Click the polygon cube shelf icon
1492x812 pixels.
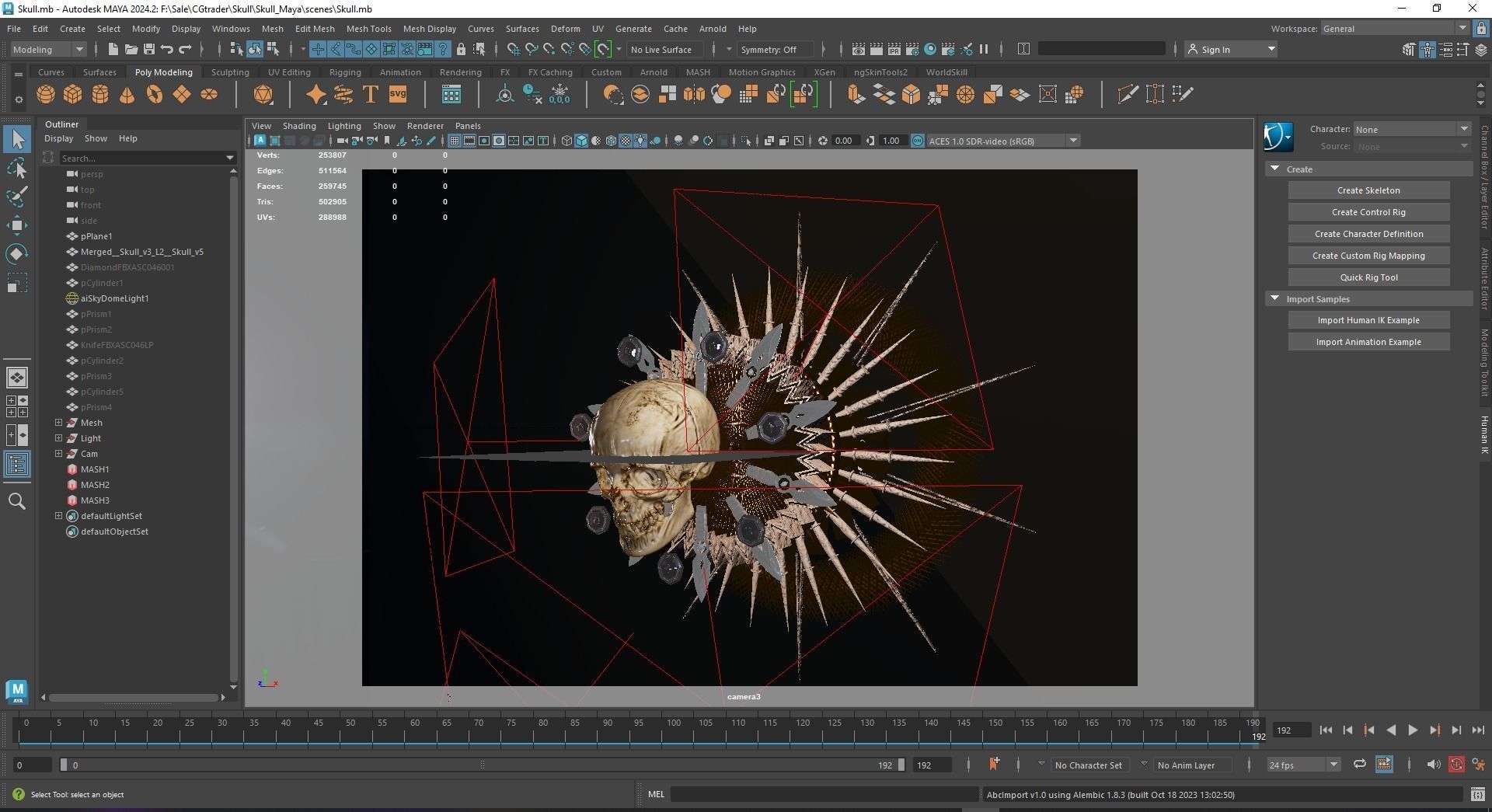click(73, 95)
